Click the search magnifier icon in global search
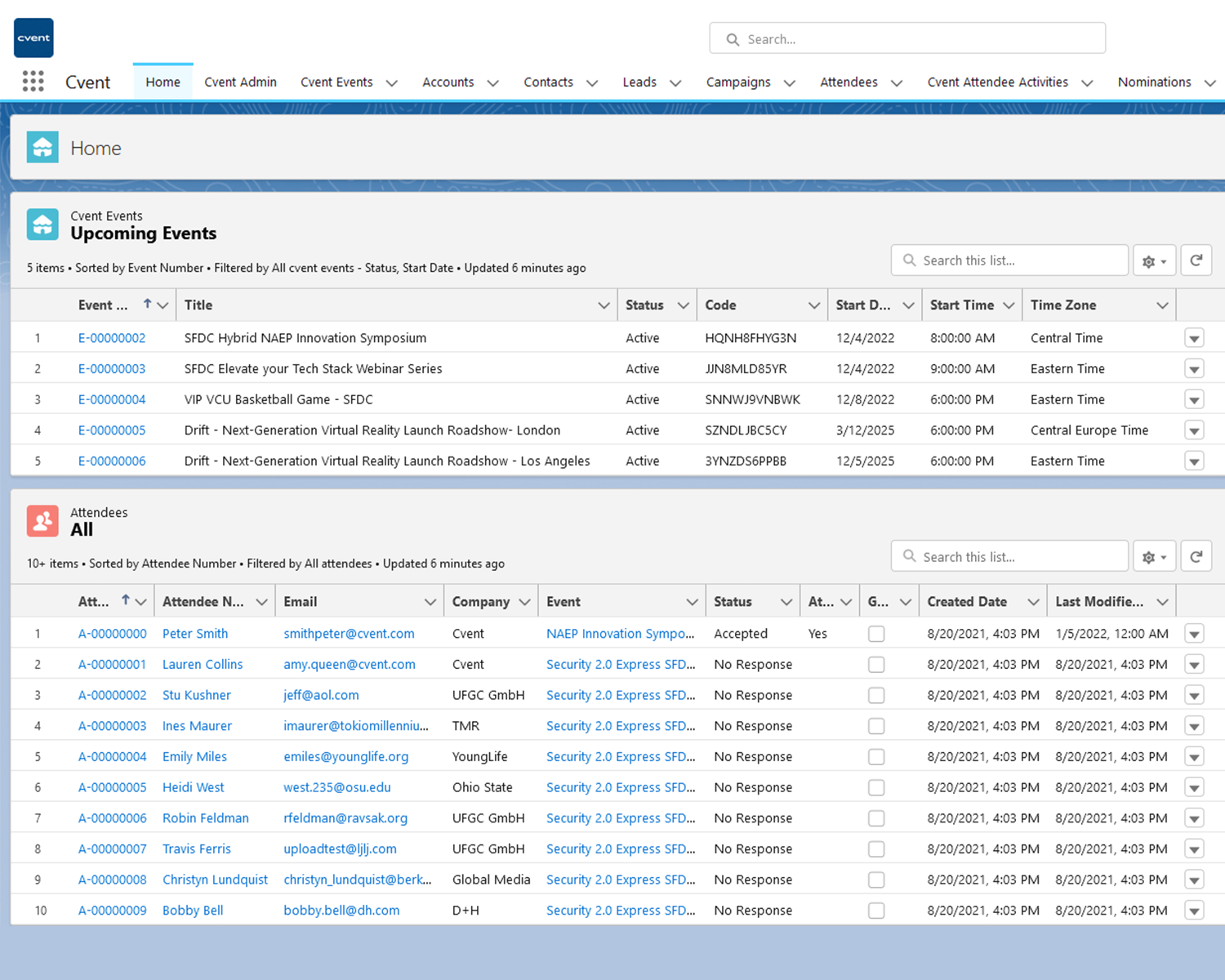The image size is (1225, 980). [x=733, y=39]
